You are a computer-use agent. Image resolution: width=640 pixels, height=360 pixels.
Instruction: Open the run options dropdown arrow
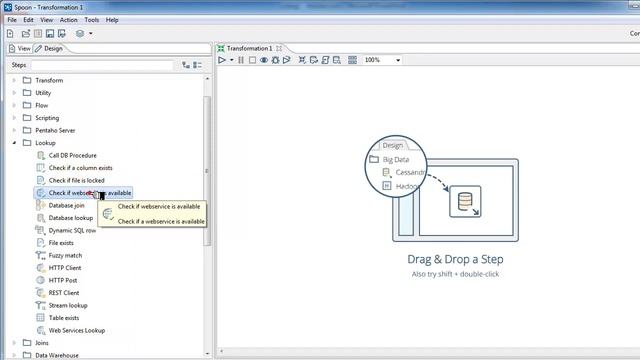coord(231,60)
